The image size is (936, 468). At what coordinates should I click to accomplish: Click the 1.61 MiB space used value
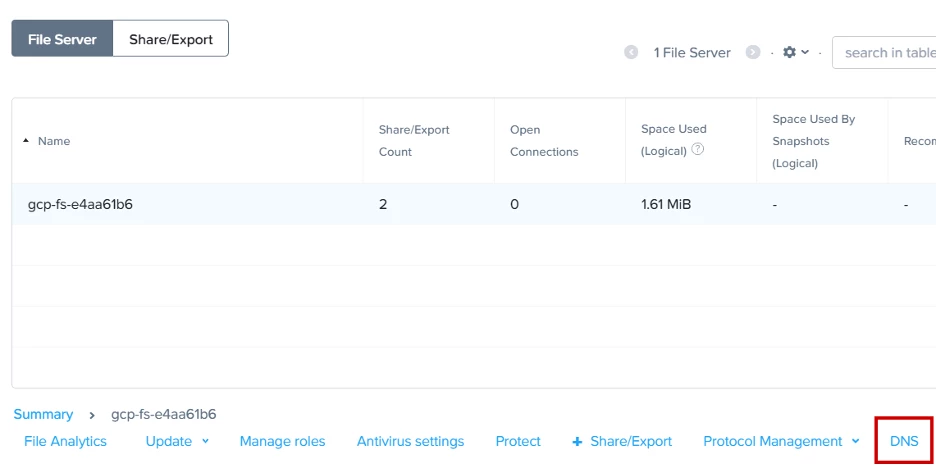(666, 204)
